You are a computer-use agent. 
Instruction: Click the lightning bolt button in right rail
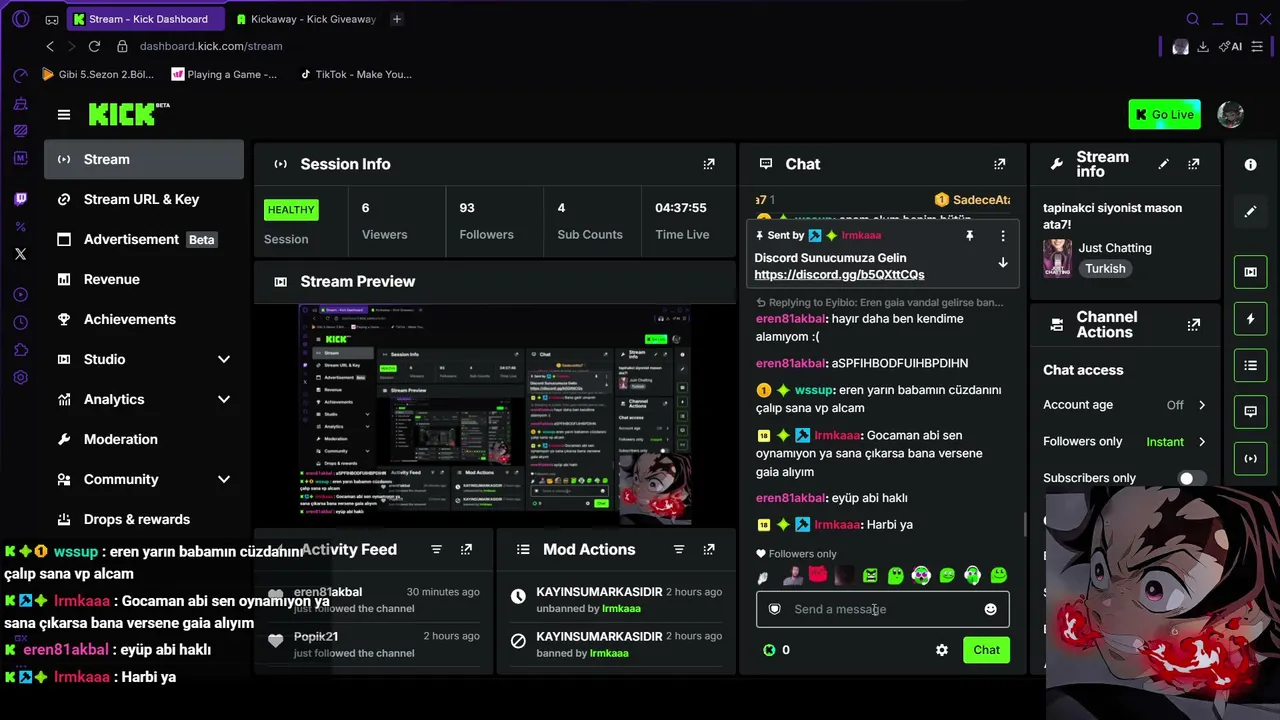1250,319
